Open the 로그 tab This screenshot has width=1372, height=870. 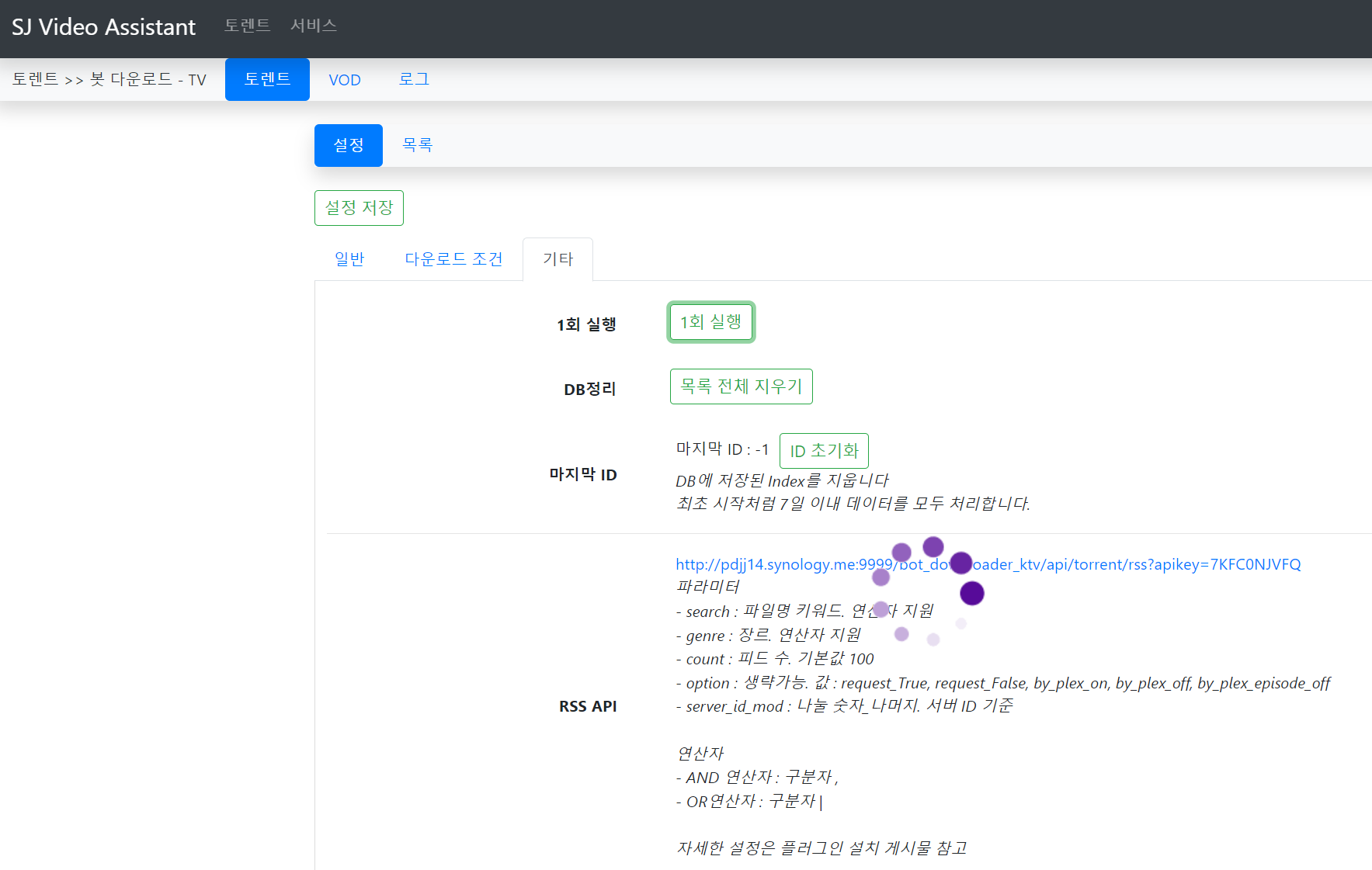point(414,79)
